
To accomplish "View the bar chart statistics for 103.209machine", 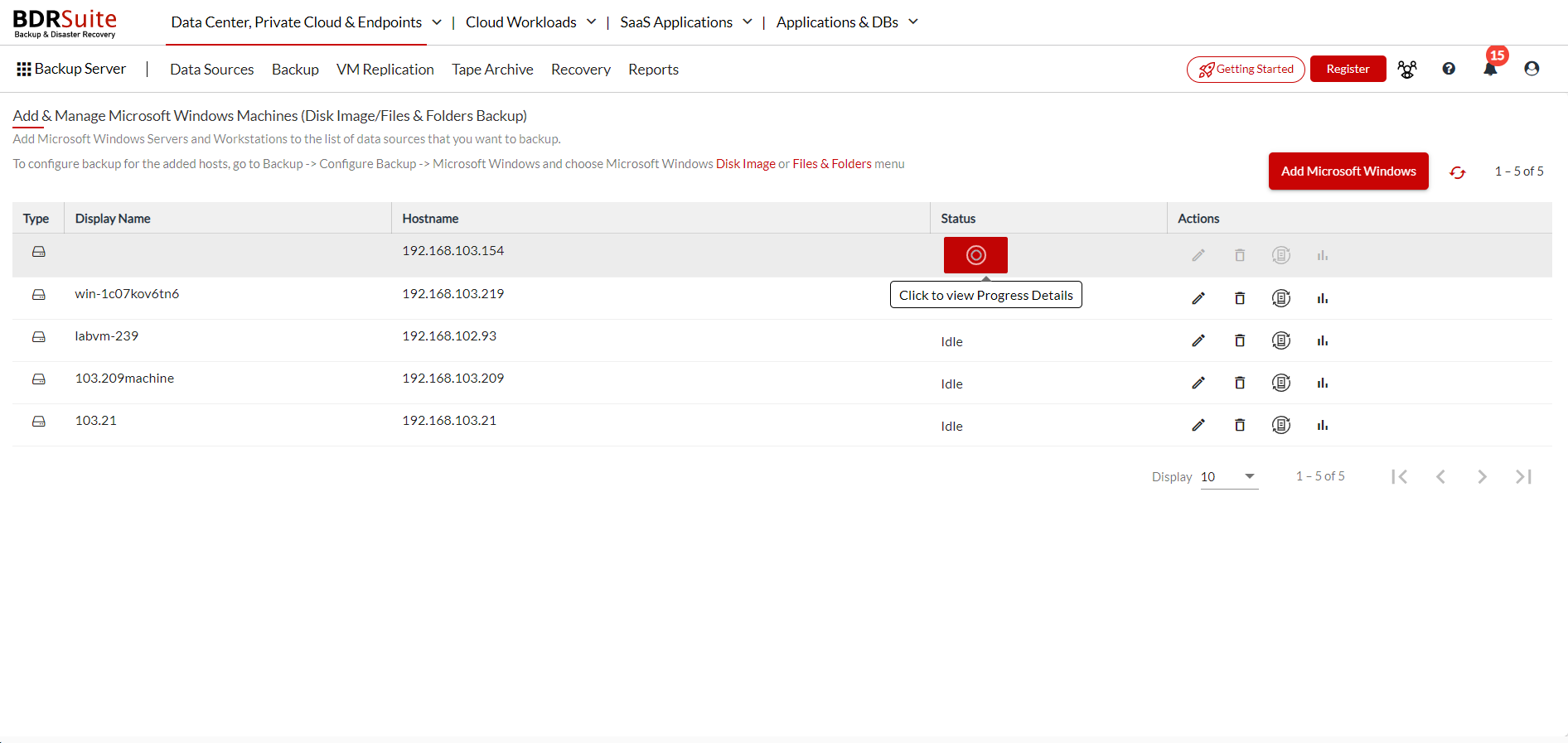I will (x=1323, y=383).
